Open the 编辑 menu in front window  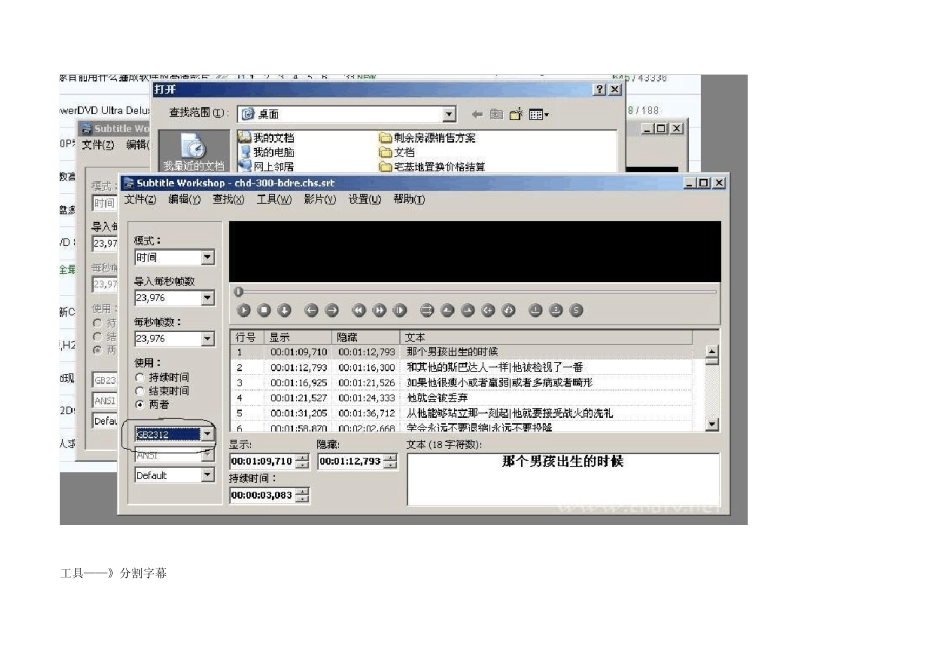184,199
